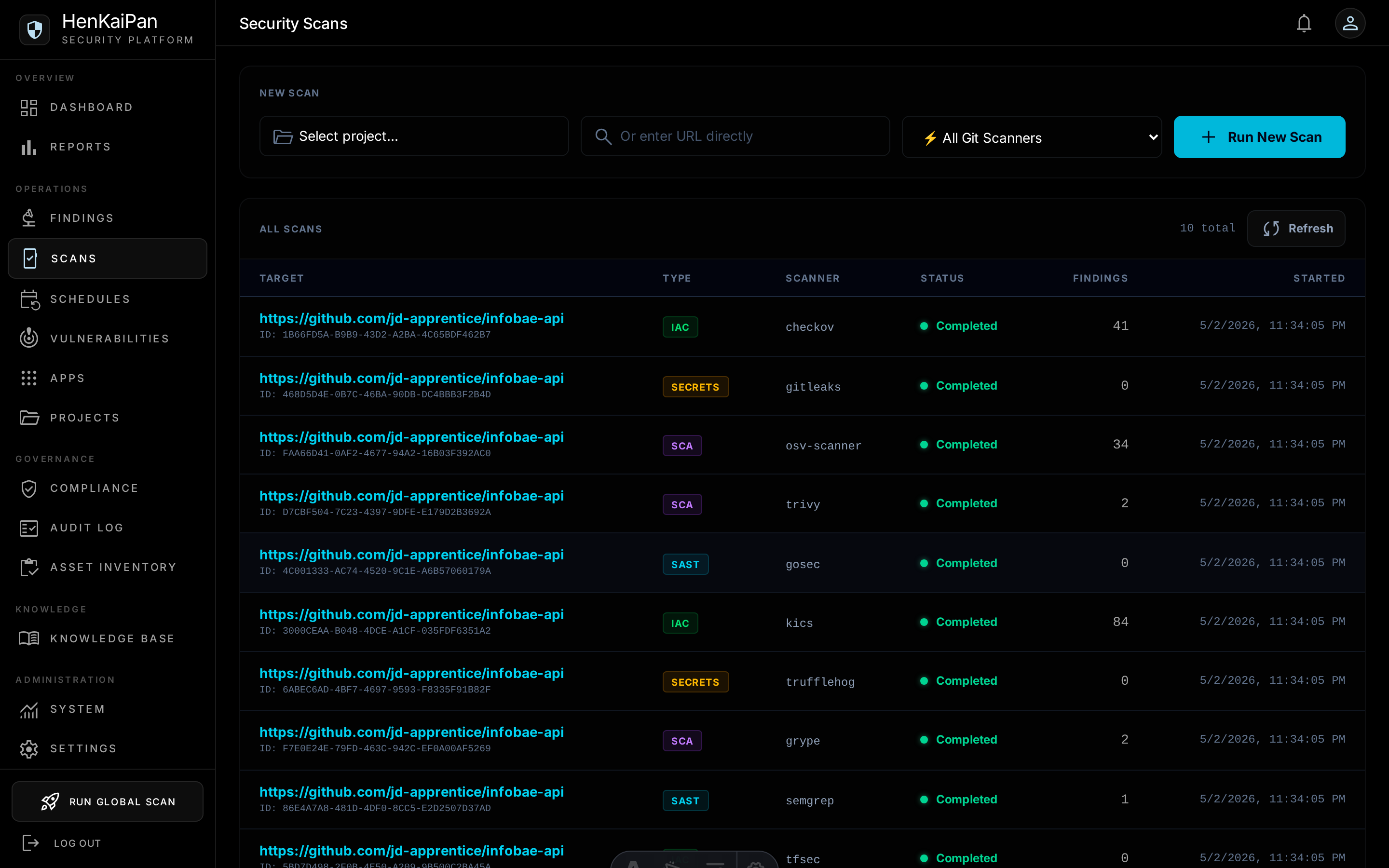This screenshot has width=1389, height=868.
Task: Click the Dashboard grid icon
Action: [29, 108]
